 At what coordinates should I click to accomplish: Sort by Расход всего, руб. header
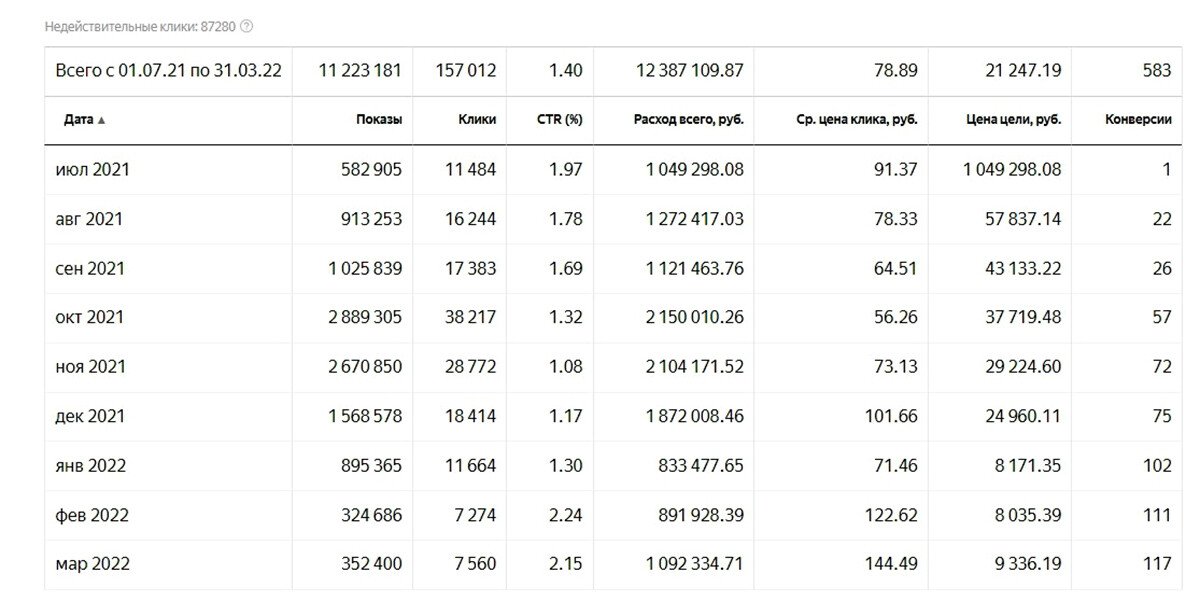689,120
